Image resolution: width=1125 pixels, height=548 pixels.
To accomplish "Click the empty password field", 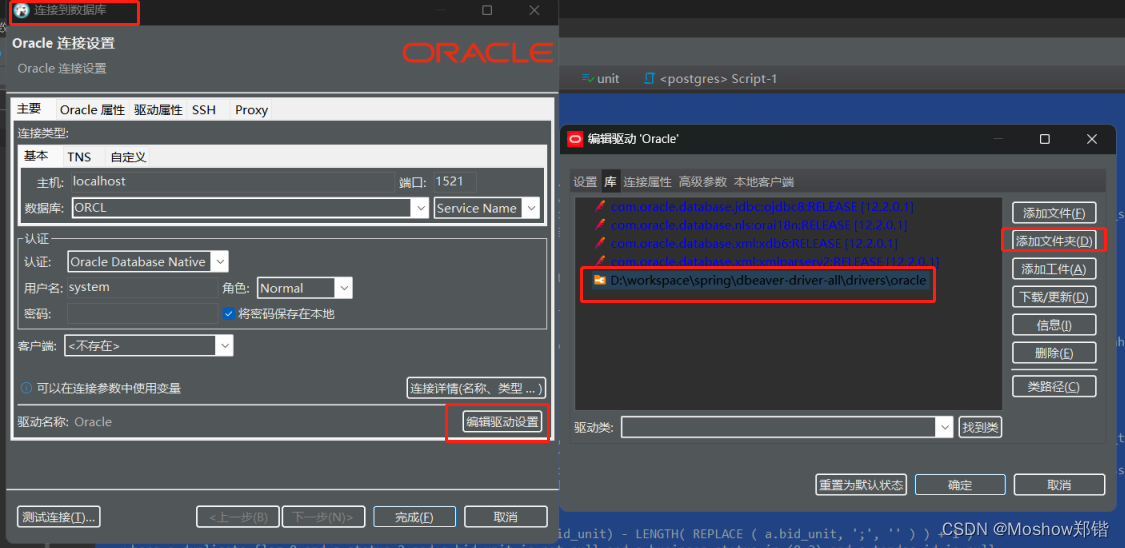I will [142, 313].
